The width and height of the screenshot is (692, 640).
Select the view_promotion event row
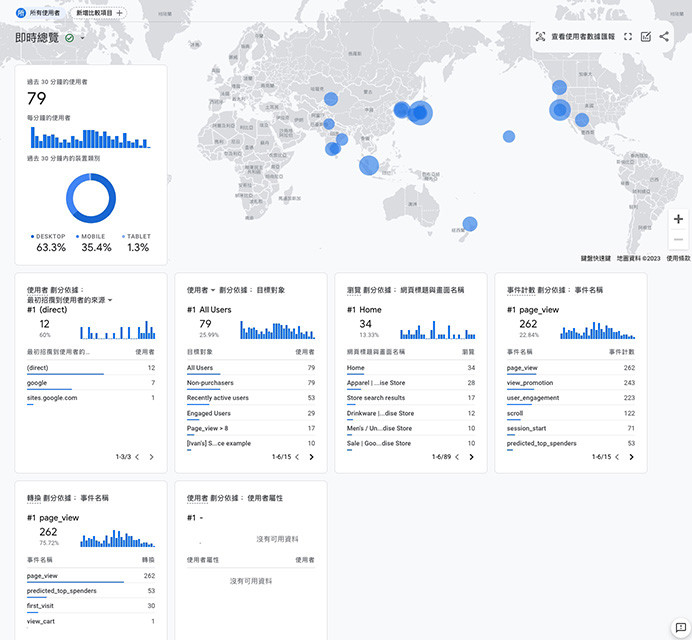(571, 383)
